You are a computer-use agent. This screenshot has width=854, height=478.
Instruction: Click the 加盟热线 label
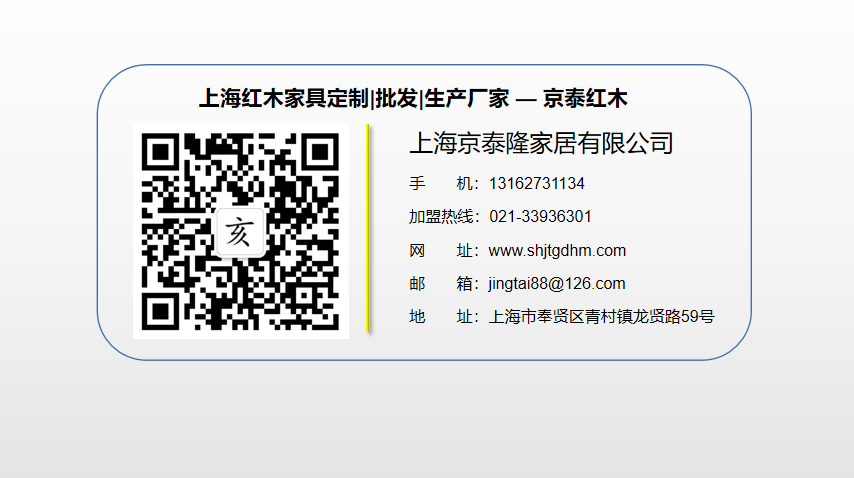point(440,217)
